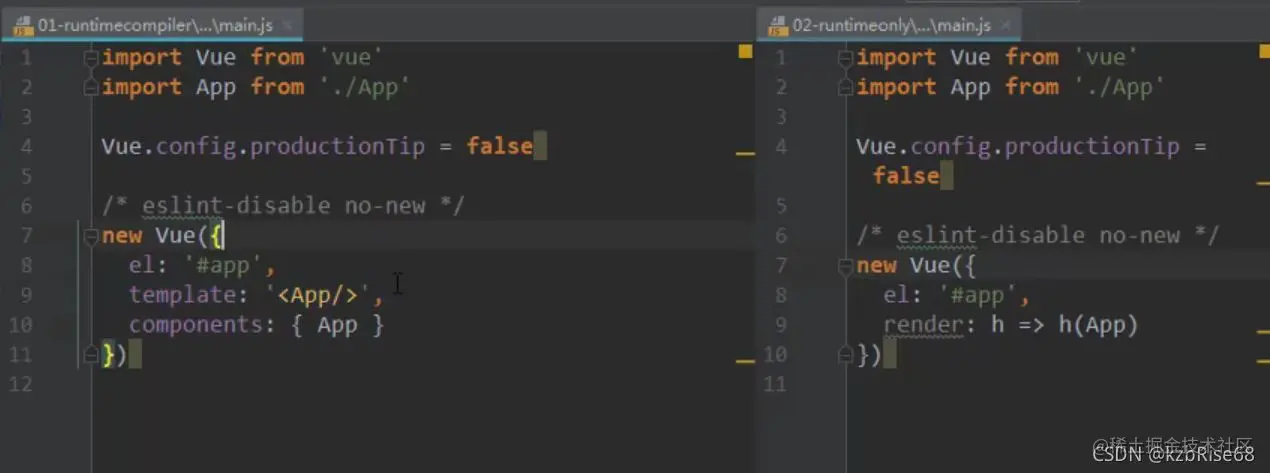The height and width of the screenshot is (473, 1270).
Task: Click './App' import path in right editor
Action: (x=1119, y=87)
